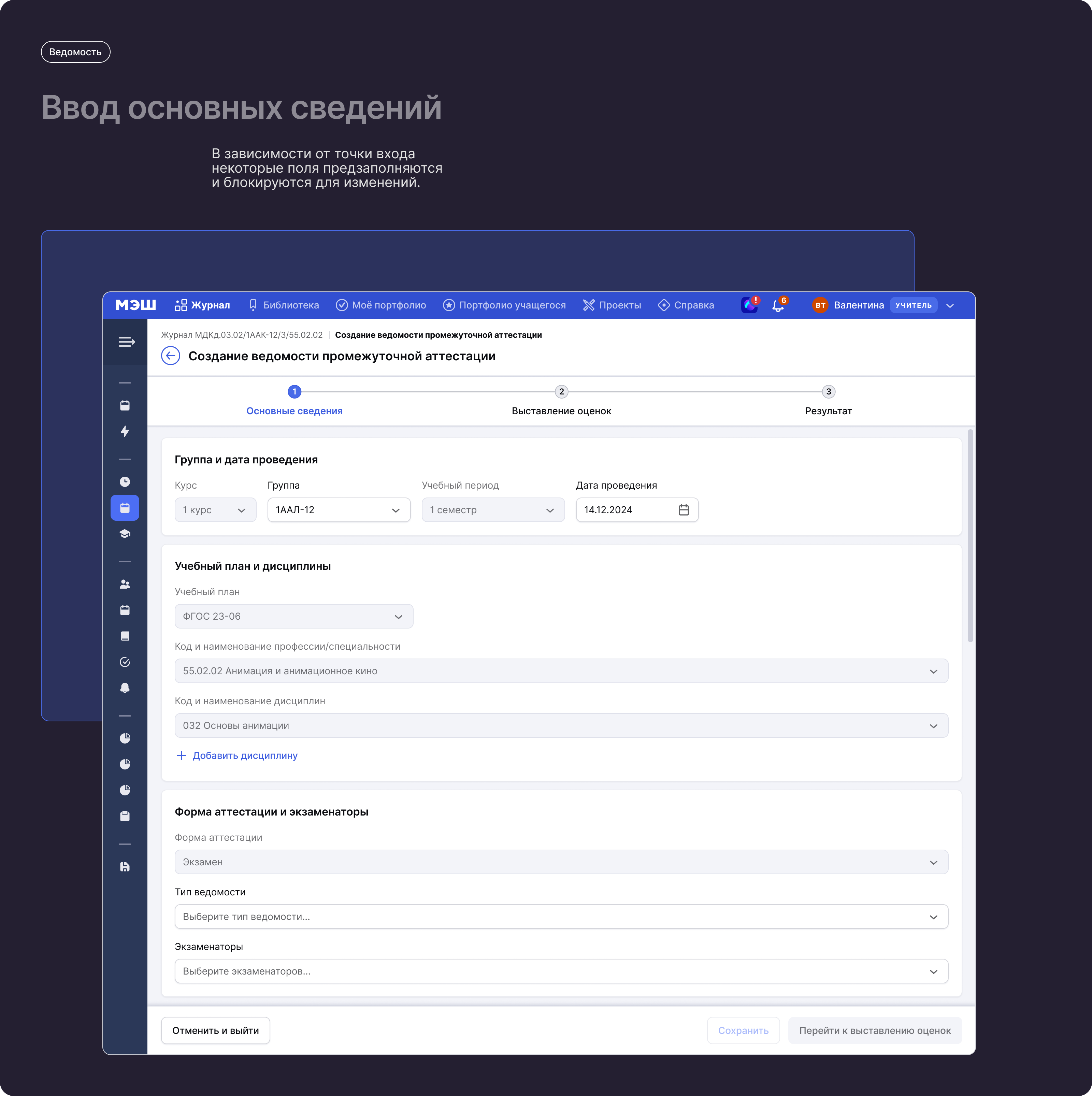Click the clock icon in sidebar
The width and height of the screenshot is (1092, 1096).
pyautogui.click(x=125, y=481)
